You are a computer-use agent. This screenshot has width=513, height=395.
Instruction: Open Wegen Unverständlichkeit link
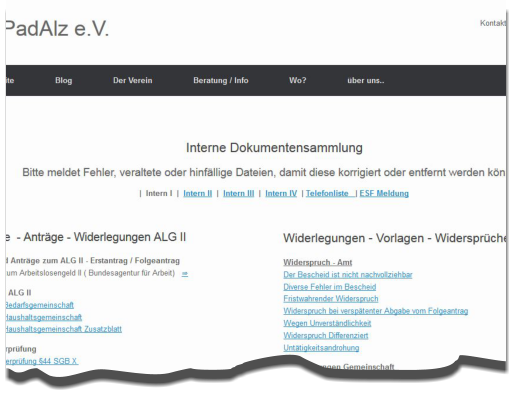327,323
